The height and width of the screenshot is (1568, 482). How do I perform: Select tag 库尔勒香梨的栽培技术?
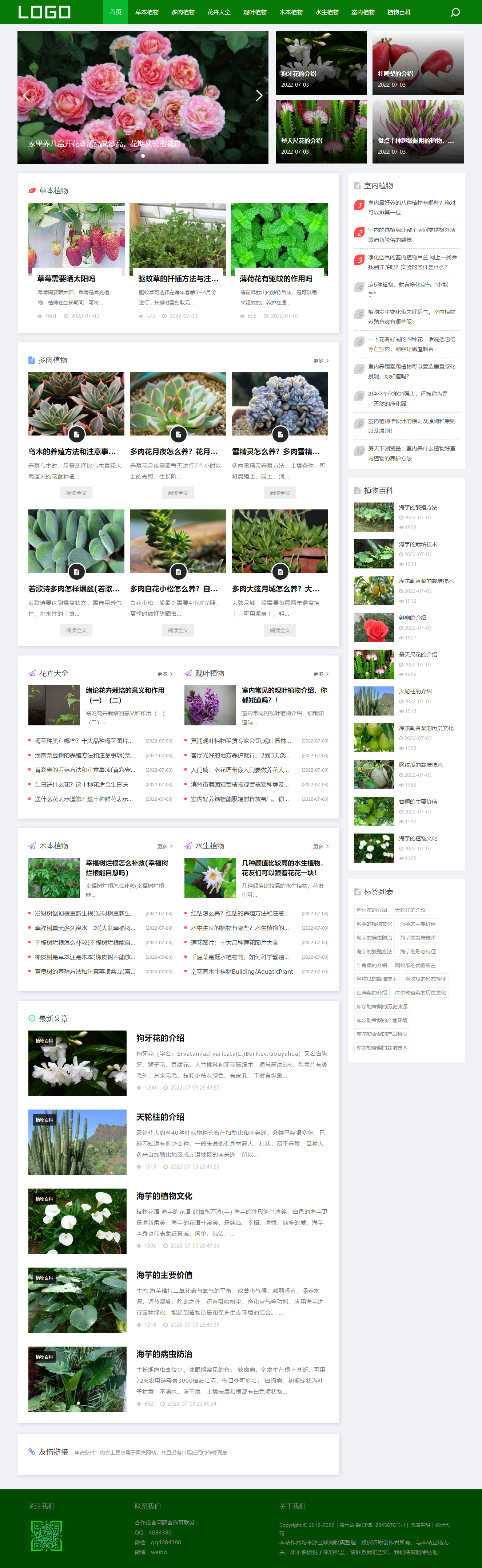click(x=382, y=1048)
